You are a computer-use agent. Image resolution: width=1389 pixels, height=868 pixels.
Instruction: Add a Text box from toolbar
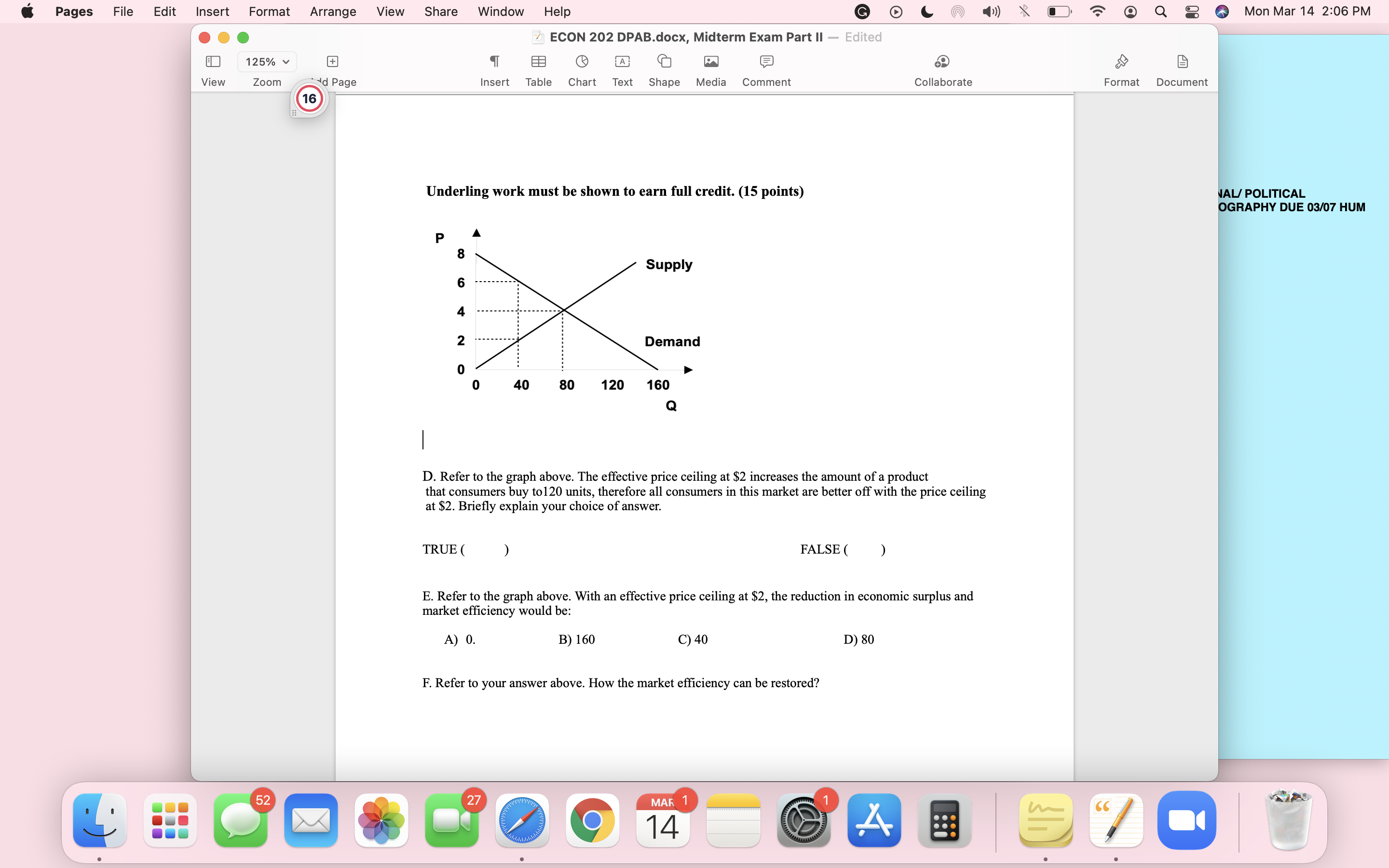coord(622,62)
